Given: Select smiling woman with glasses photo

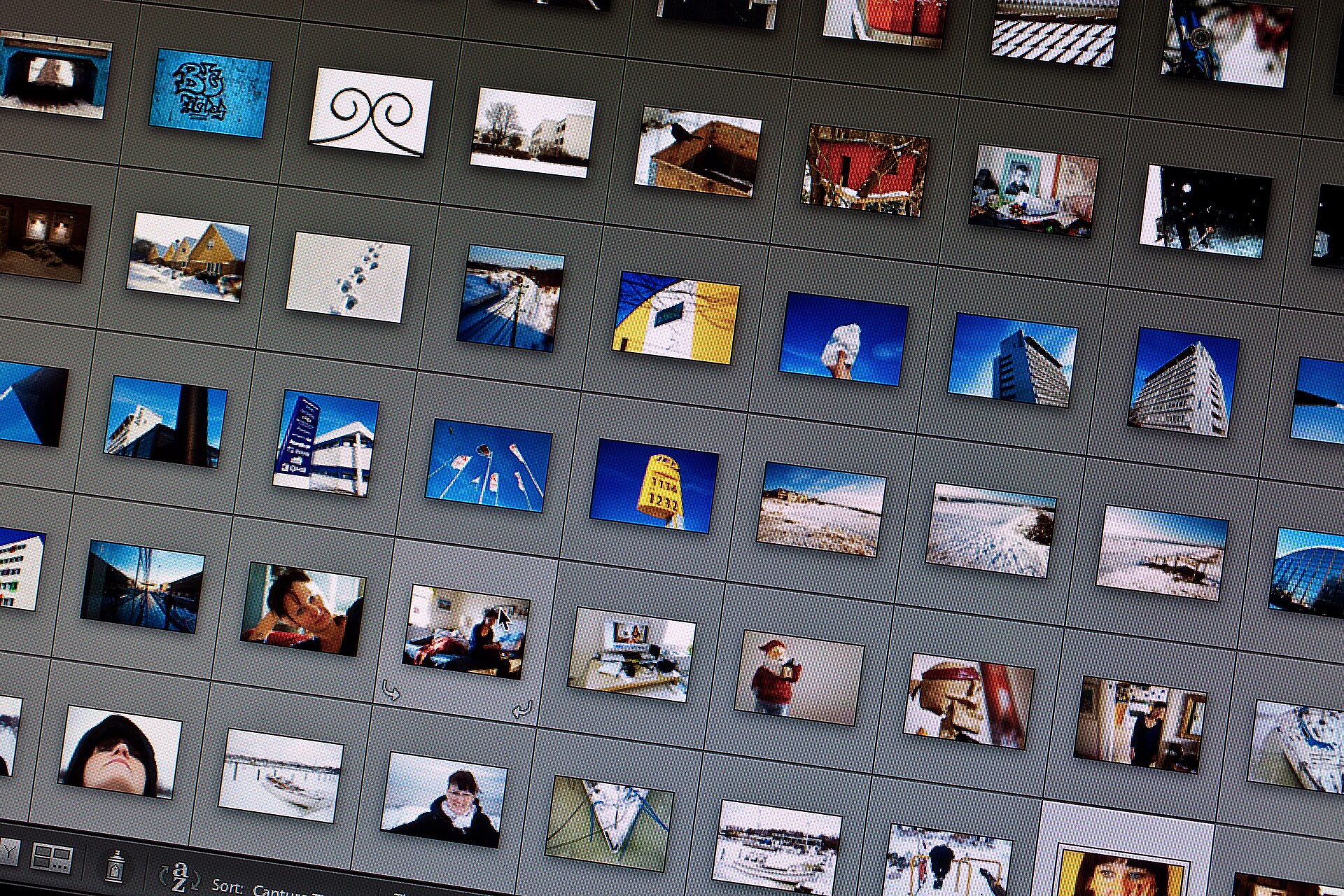Looking at the screenshot, I should coord(444,799).
